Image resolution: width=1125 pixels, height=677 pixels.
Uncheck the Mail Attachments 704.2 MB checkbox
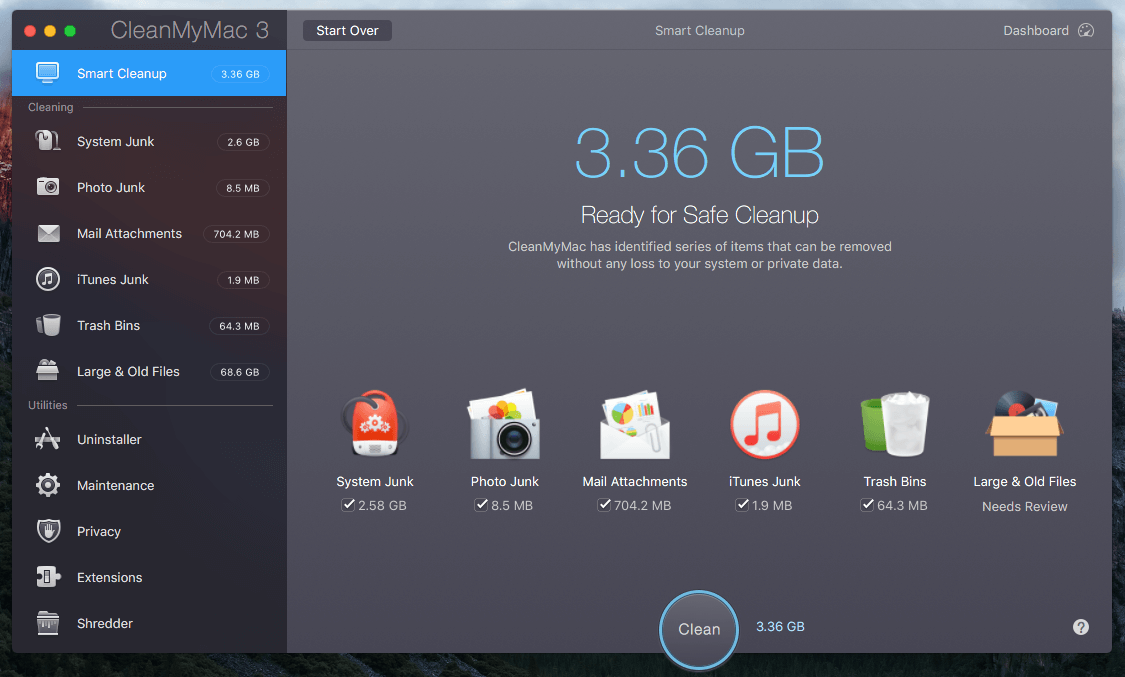pos(604,505)
